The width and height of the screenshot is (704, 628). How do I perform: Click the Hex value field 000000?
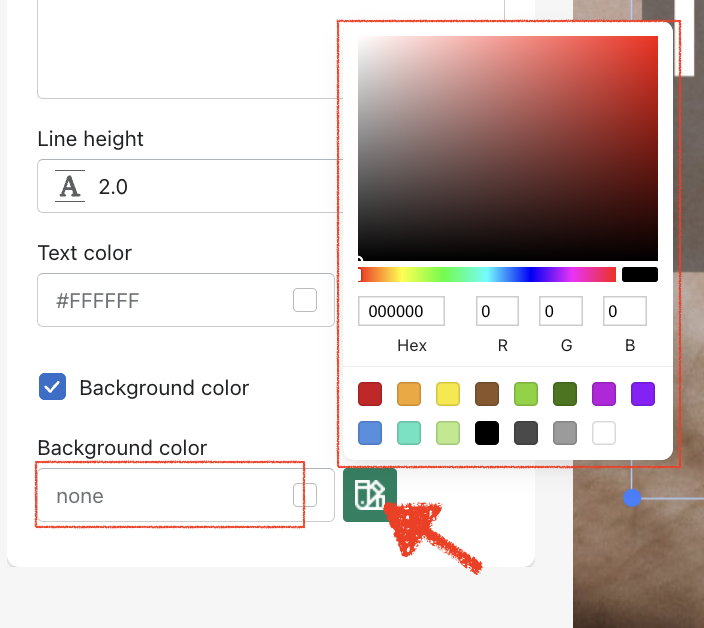(x=401, y=311)
